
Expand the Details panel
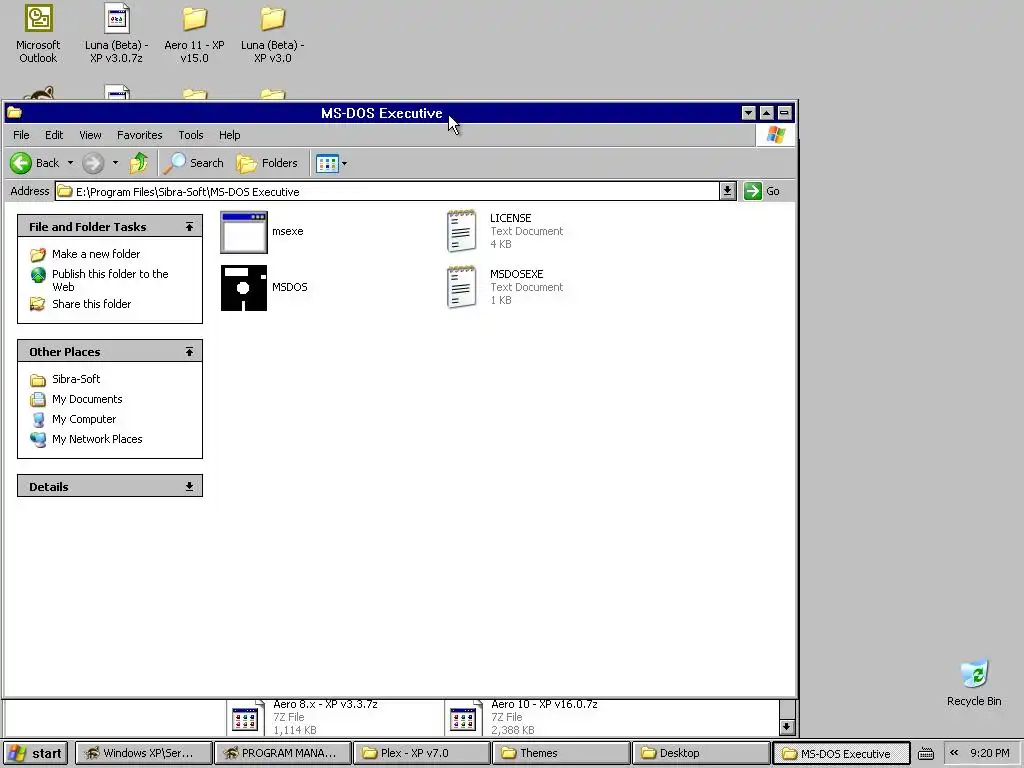pos(189,487)
